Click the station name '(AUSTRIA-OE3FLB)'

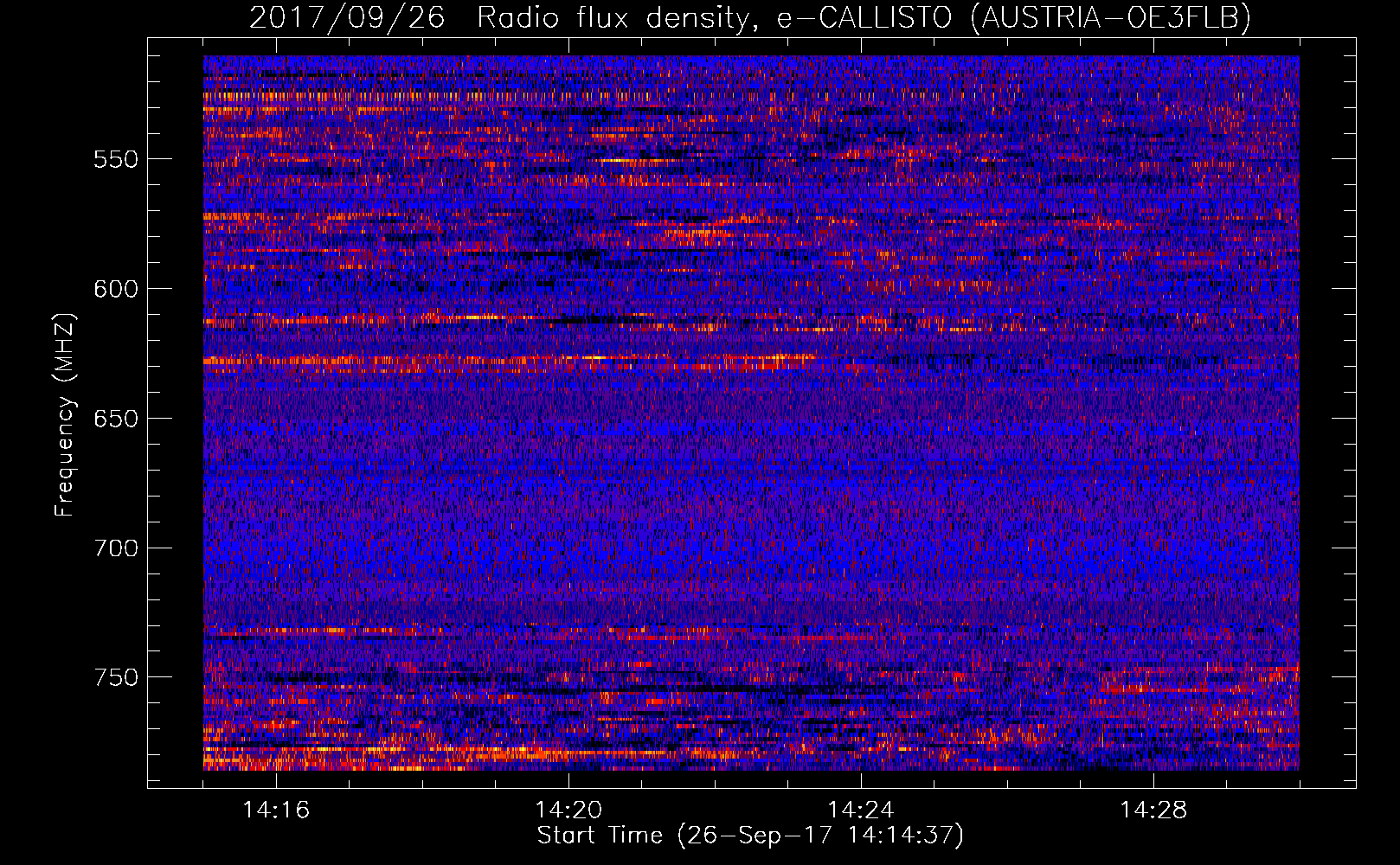(x=1111, y=17)
